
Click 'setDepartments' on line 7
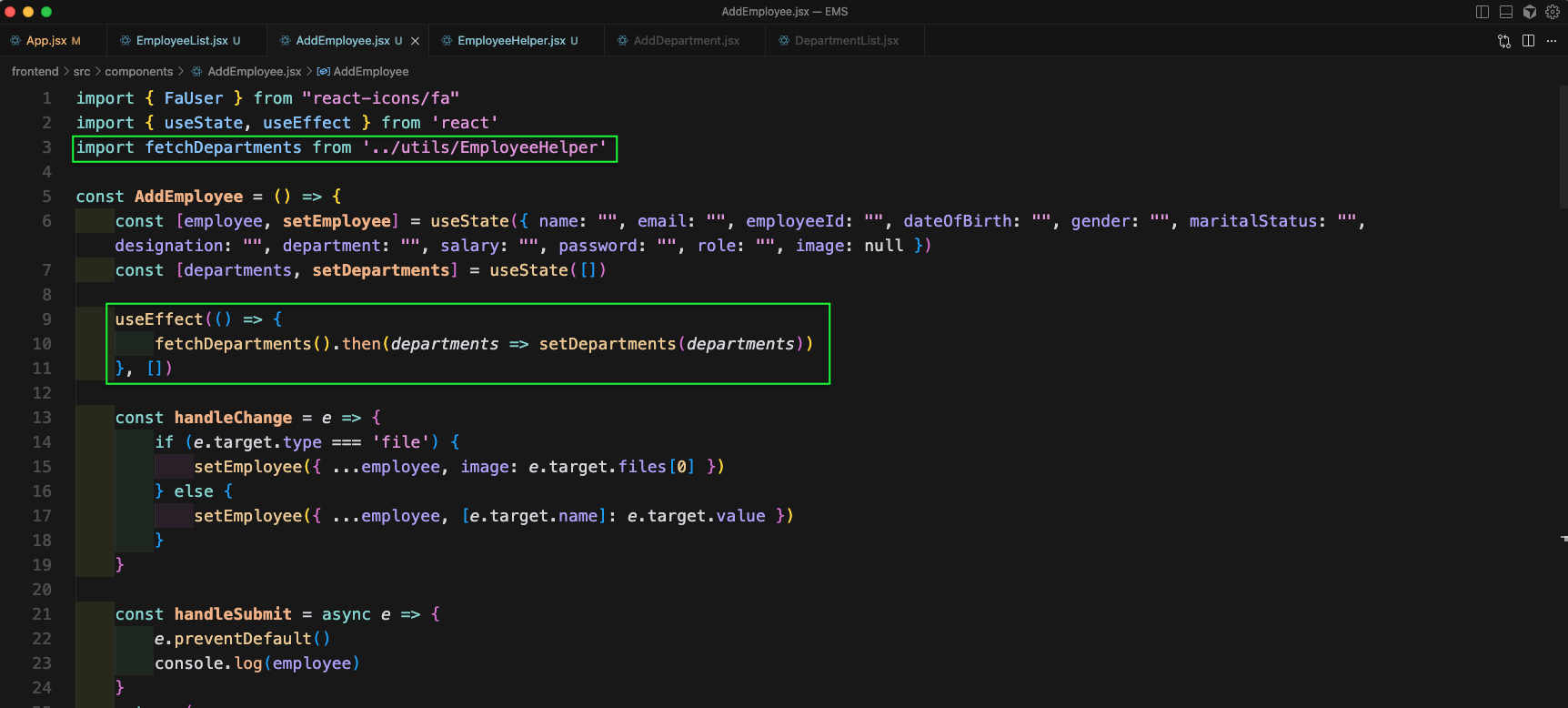(381, 270)
